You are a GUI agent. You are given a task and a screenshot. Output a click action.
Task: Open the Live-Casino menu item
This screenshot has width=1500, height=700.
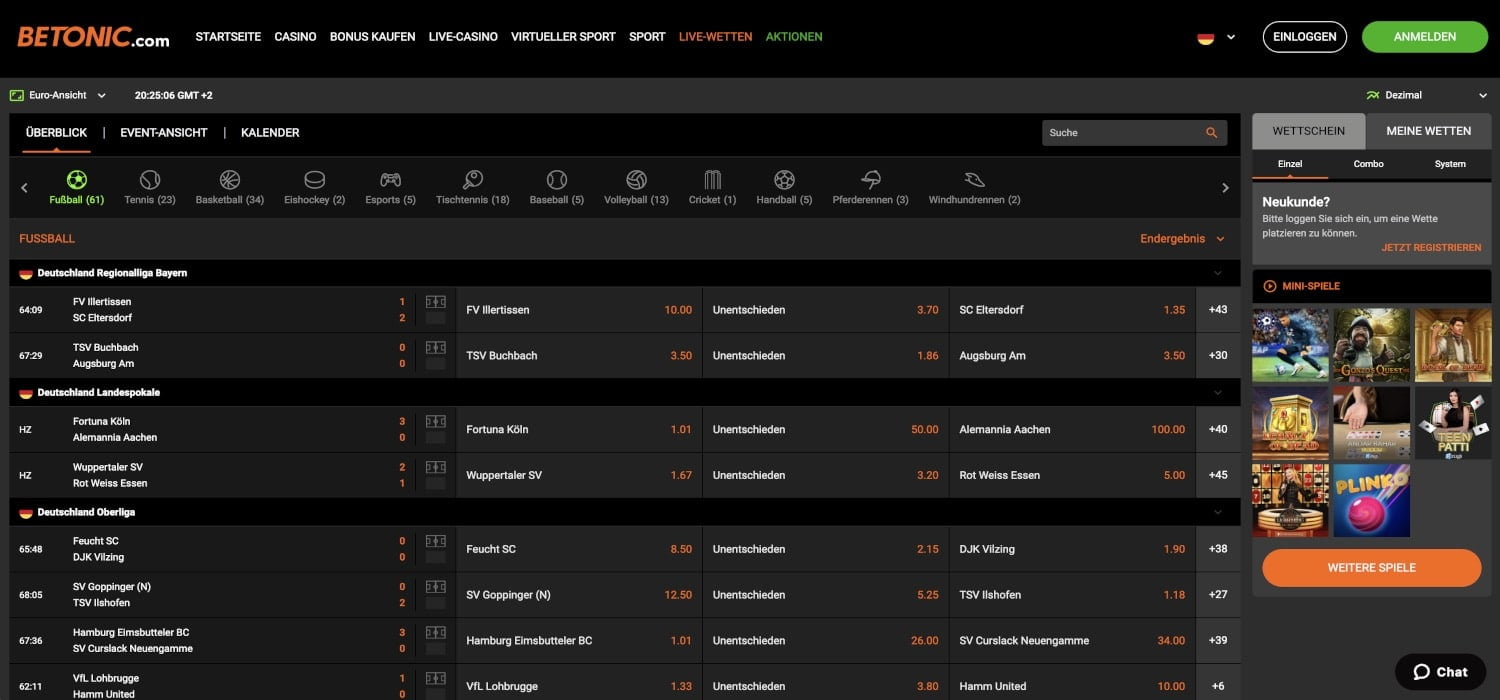(x=463, y=37)
